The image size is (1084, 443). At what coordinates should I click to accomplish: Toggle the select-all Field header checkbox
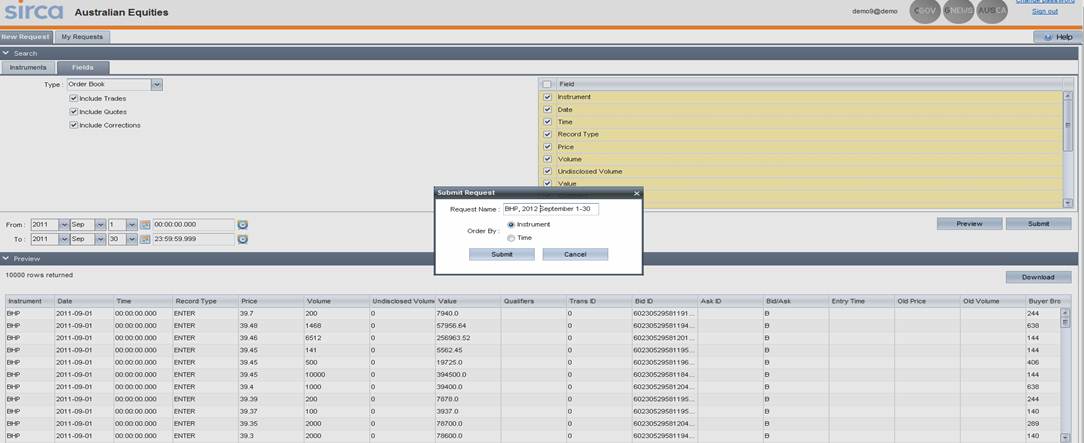click(x=547, y=84)
